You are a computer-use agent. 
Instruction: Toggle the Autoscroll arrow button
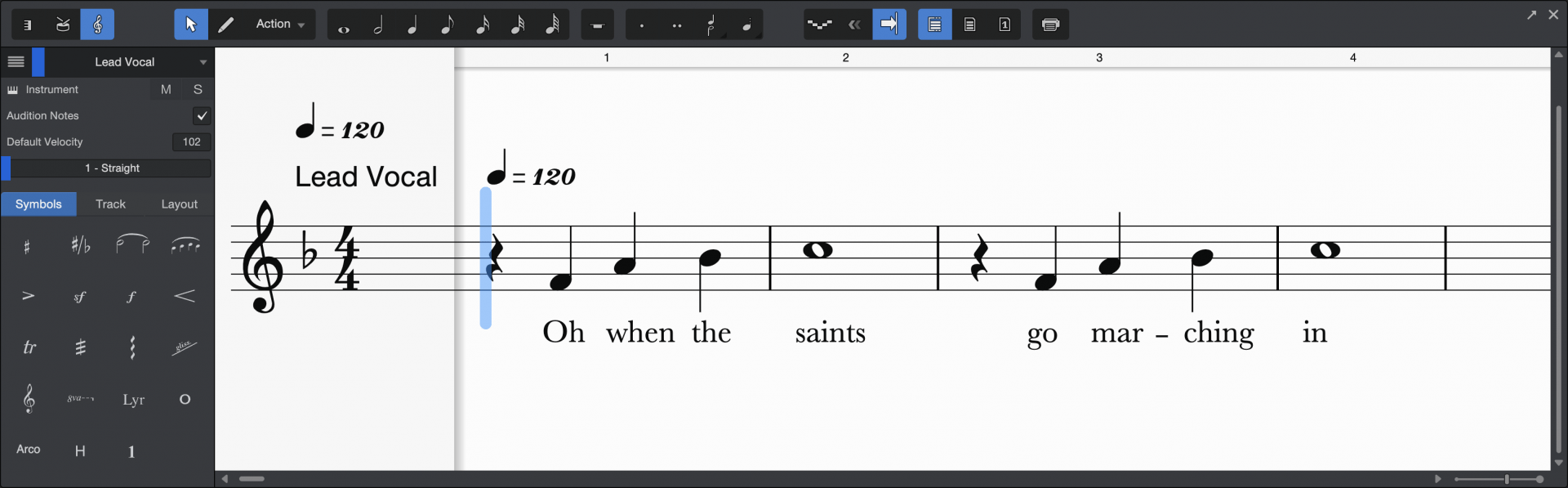coord(889,25)
